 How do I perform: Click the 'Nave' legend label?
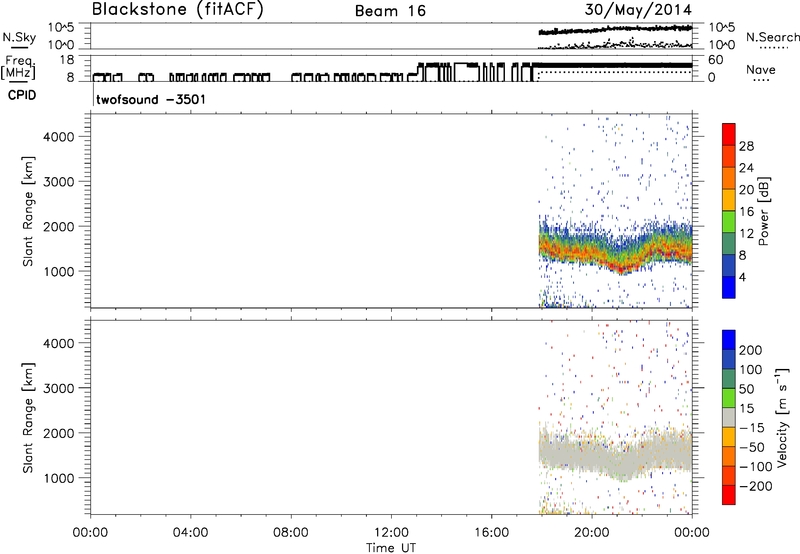coord(761,69)
